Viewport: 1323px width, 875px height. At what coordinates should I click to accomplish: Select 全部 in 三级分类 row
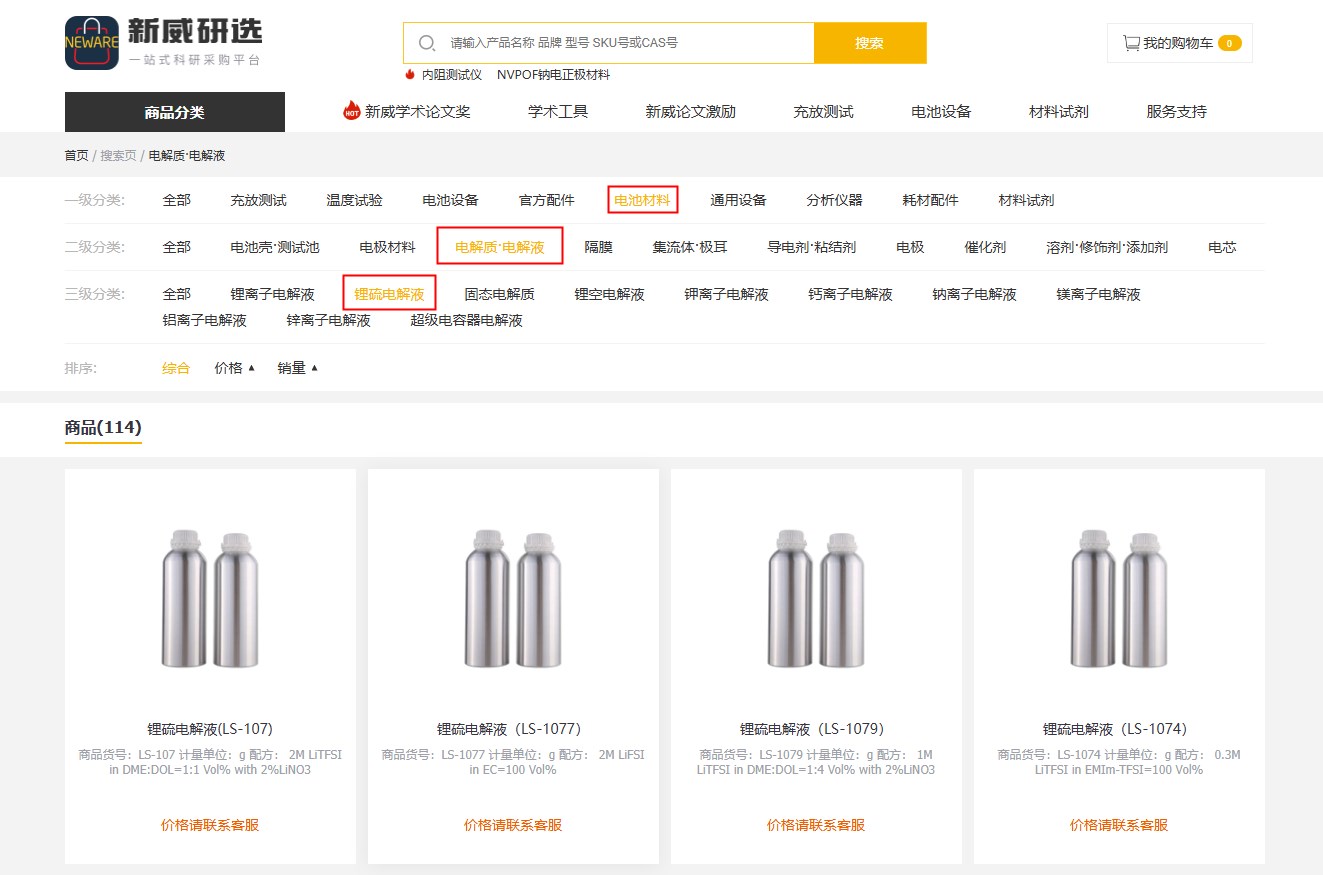coord(176,294)
